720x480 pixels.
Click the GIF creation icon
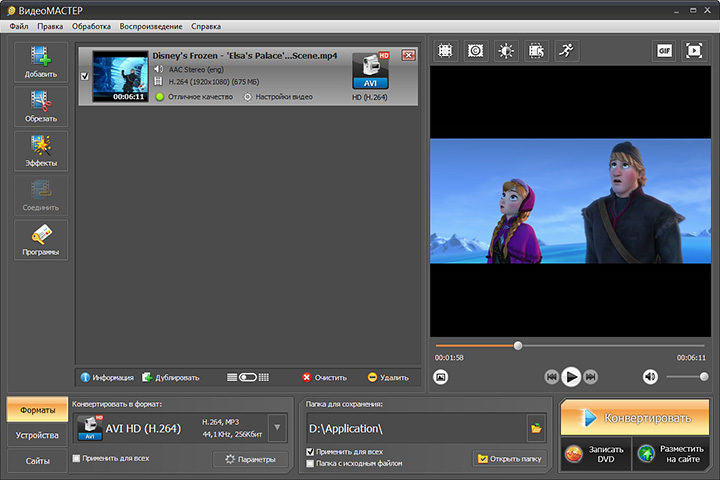pos(664,51)
